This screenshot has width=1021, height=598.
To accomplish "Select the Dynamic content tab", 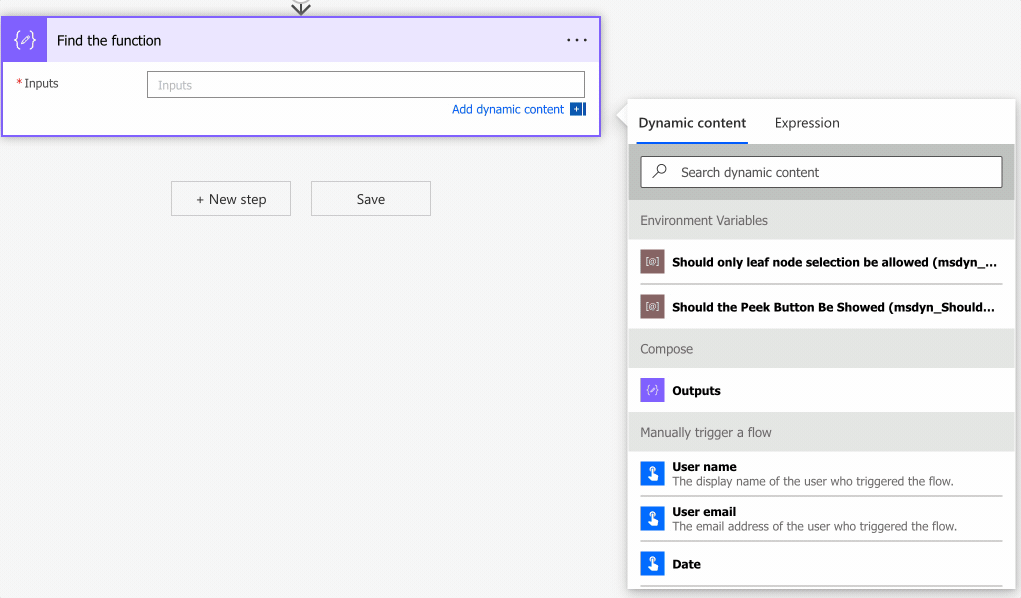I will tap(692, 123).
